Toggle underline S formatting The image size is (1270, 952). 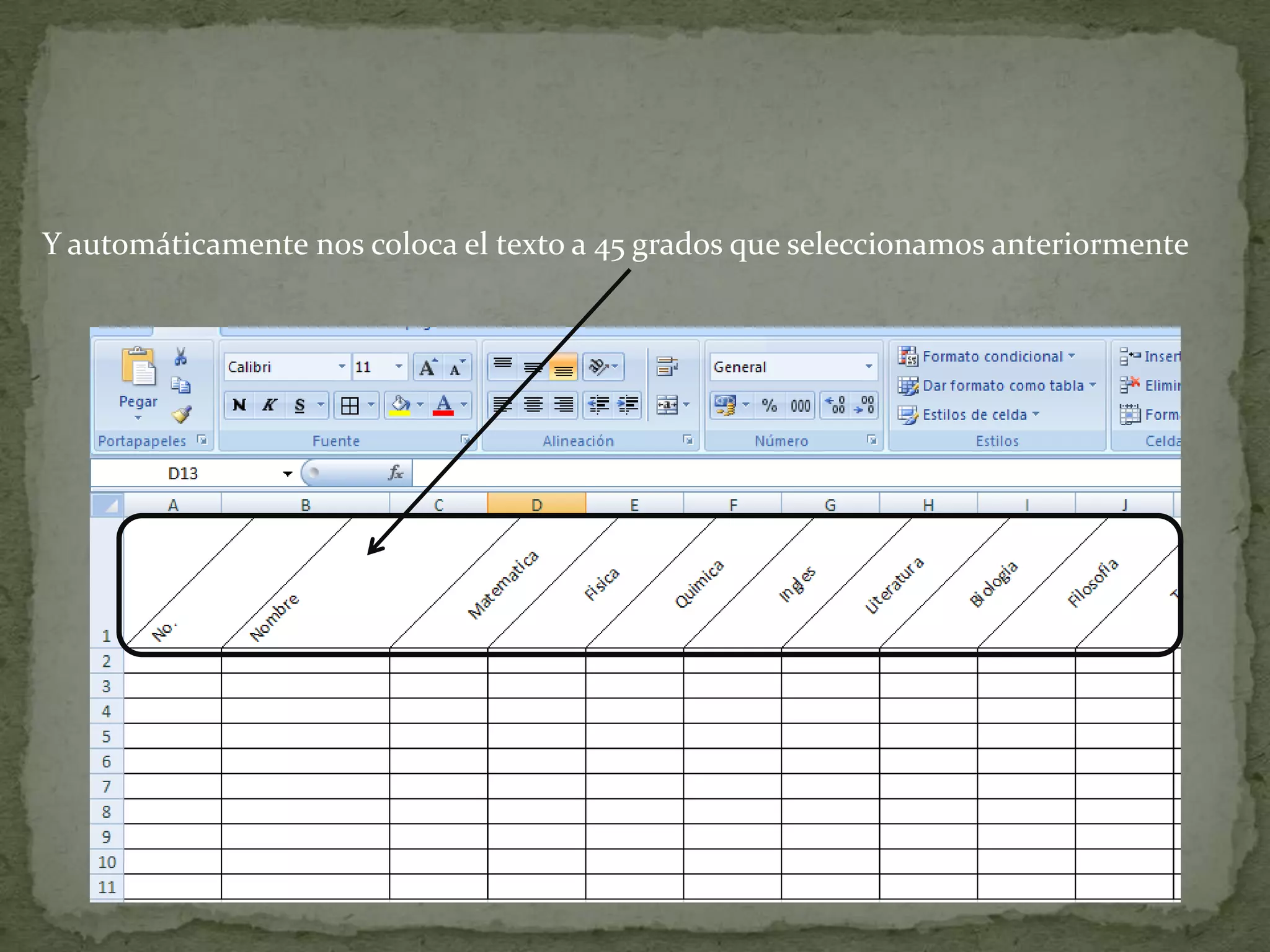click(300, 405)
